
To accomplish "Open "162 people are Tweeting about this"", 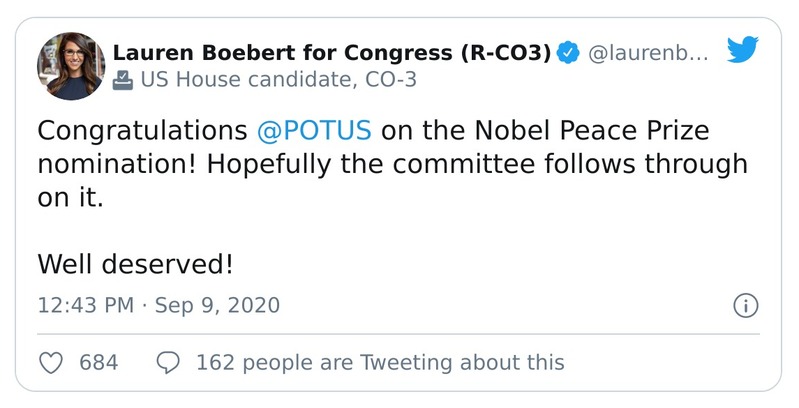I will pos(380,362).
